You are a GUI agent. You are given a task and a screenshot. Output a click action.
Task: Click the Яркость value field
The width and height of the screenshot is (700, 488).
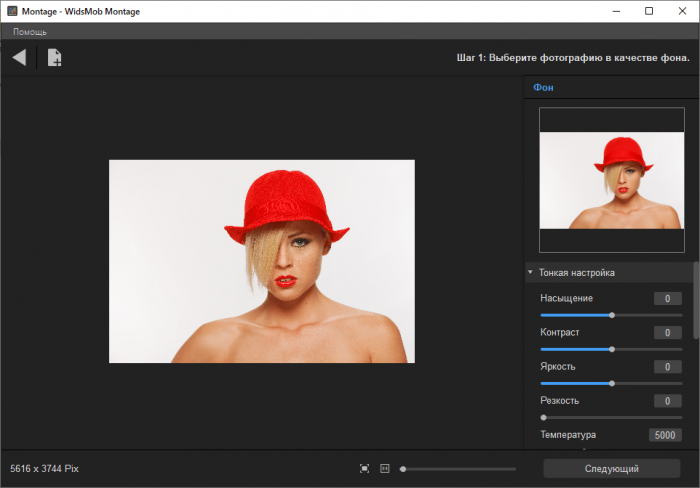pyautogui.click(x=667, y=367)
